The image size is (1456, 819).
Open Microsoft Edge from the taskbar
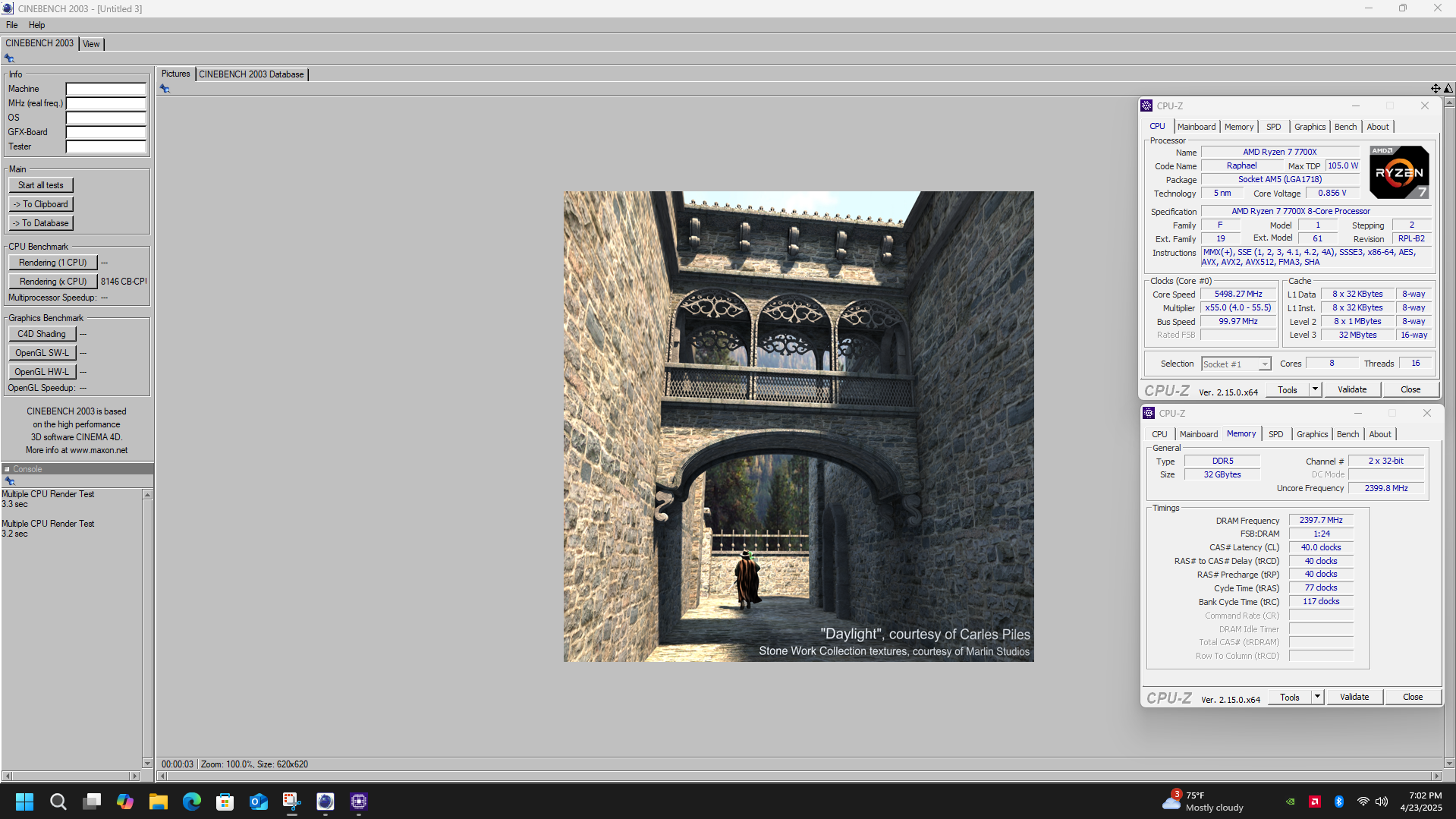[192, 802]
